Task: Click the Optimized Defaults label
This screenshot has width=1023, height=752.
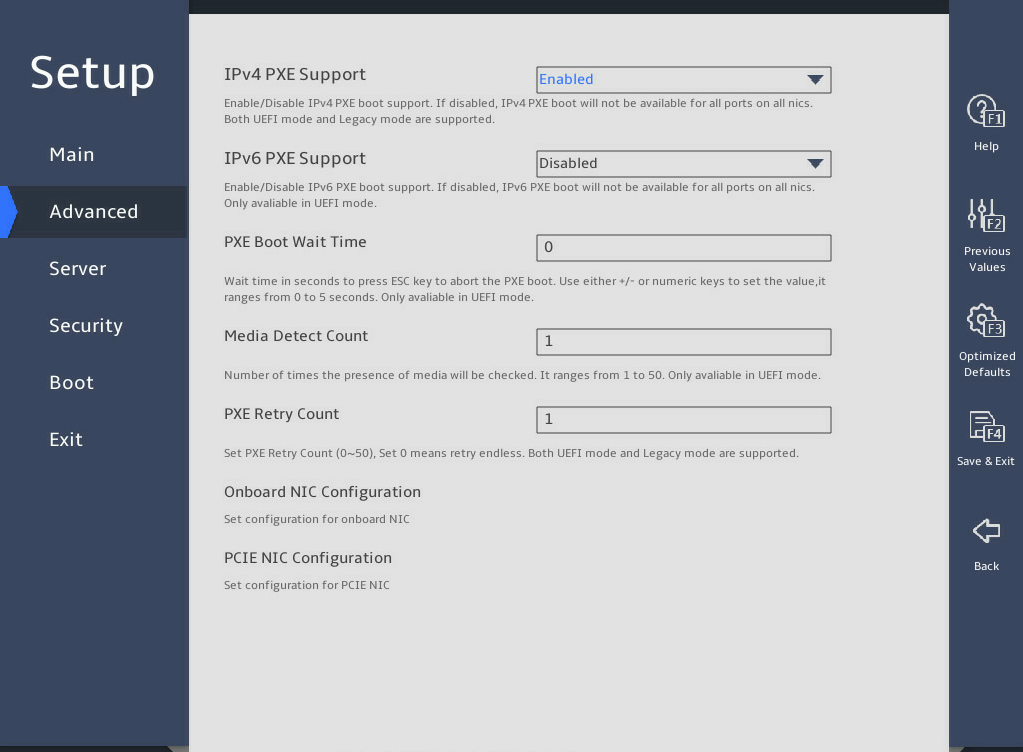Action: pos(986,364)
